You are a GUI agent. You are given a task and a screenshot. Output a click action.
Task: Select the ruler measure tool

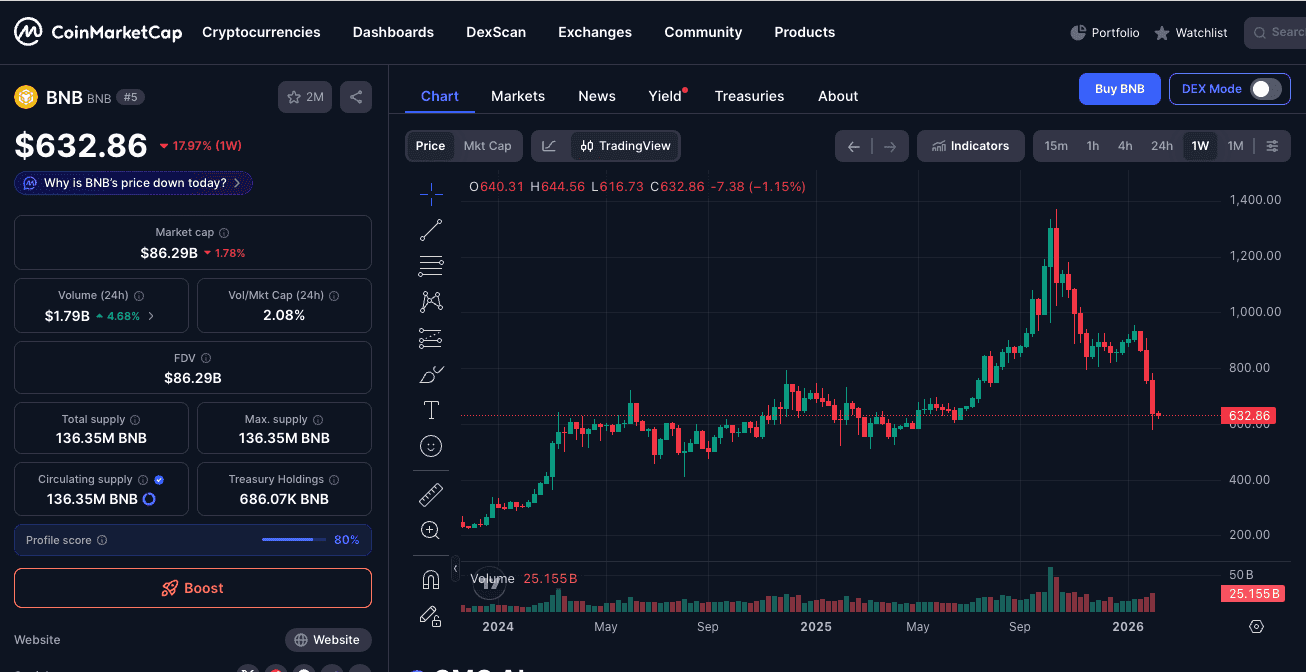click(x=431, y=494)
